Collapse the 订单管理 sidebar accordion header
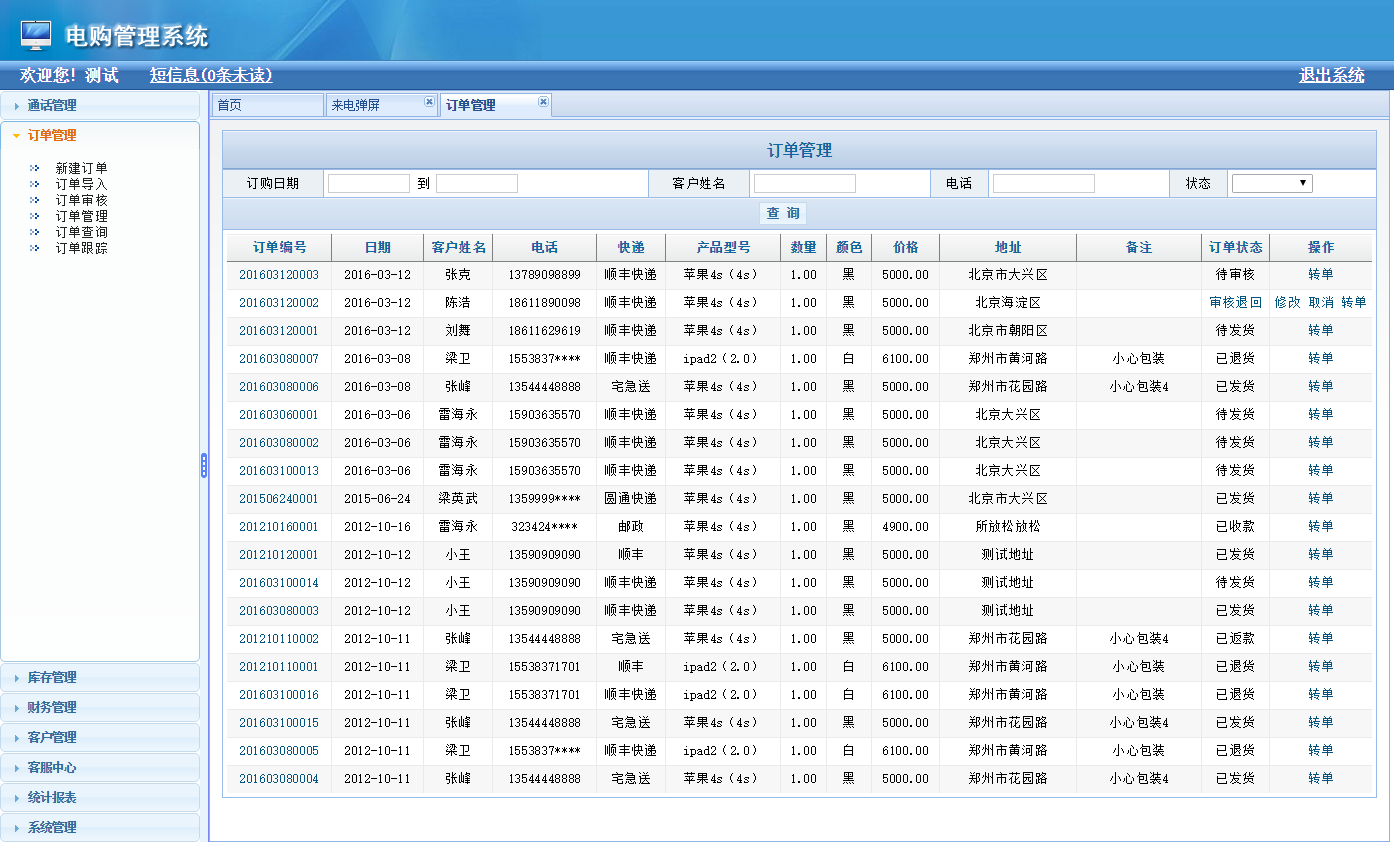The image size is (1394, 842). [100, 135]
